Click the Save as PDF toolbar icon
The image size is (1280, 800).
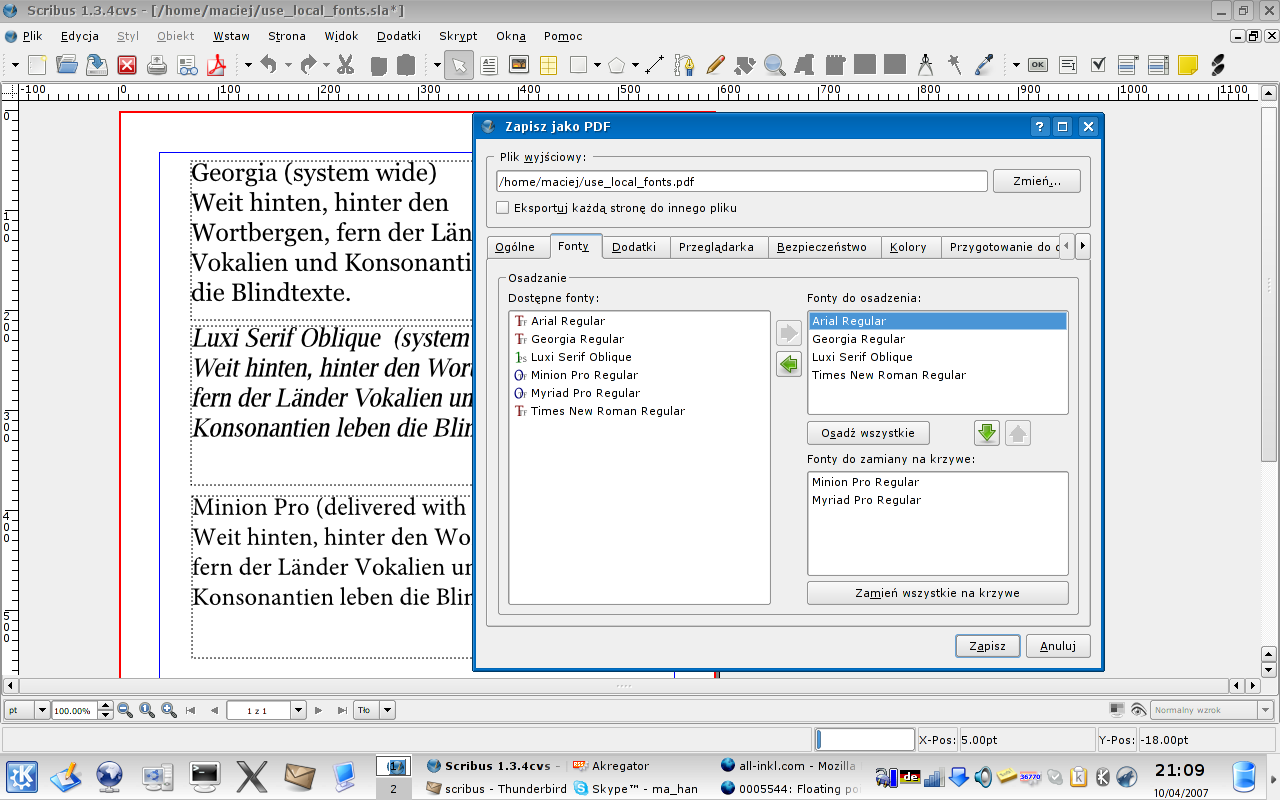click(217, 66)
